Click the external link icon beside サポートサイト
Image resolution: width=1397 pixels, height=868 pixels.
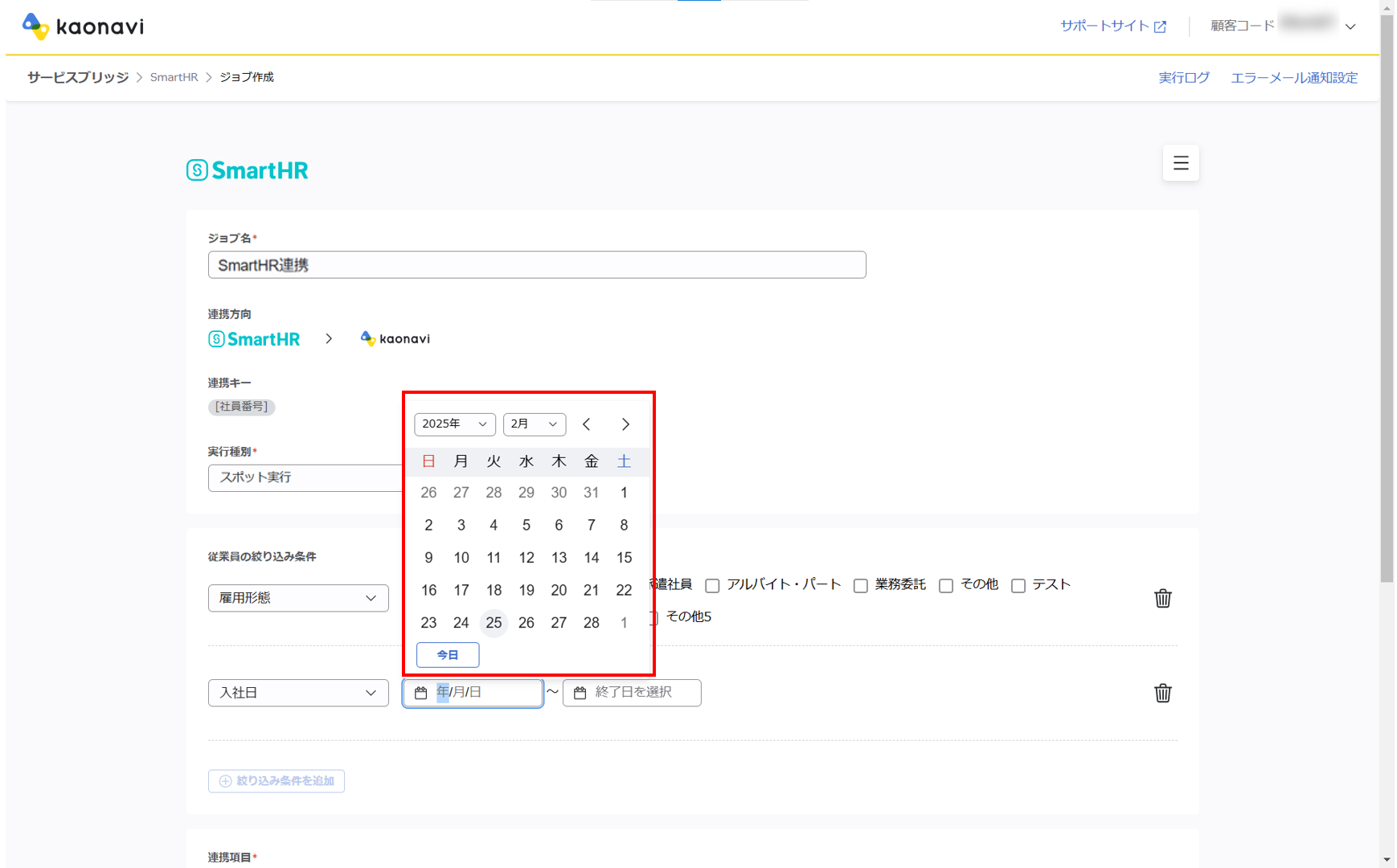pyautogui.click(x=1160, y=27)
